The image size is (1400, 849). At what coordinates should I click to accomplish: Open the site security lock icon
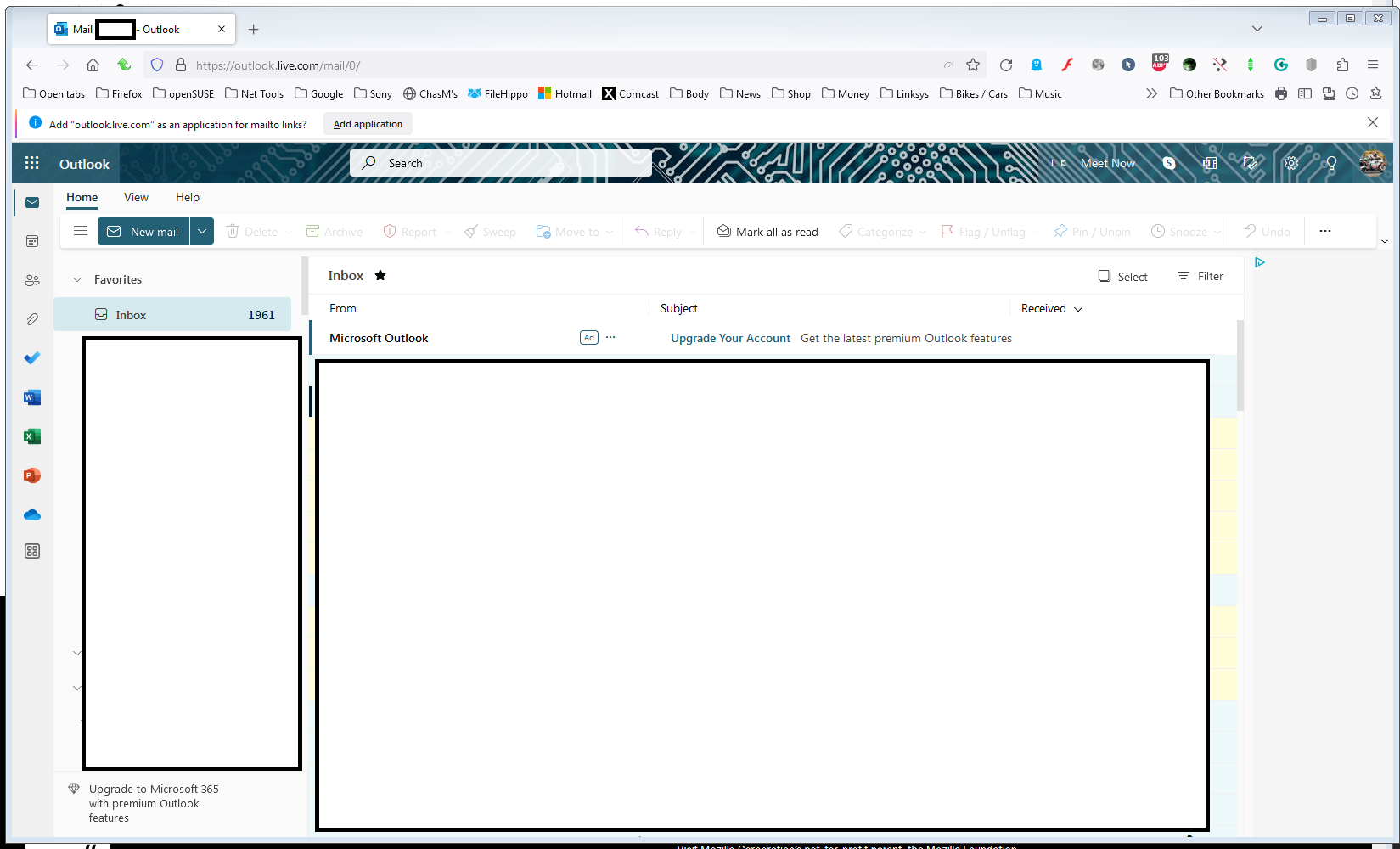[180, 65]
